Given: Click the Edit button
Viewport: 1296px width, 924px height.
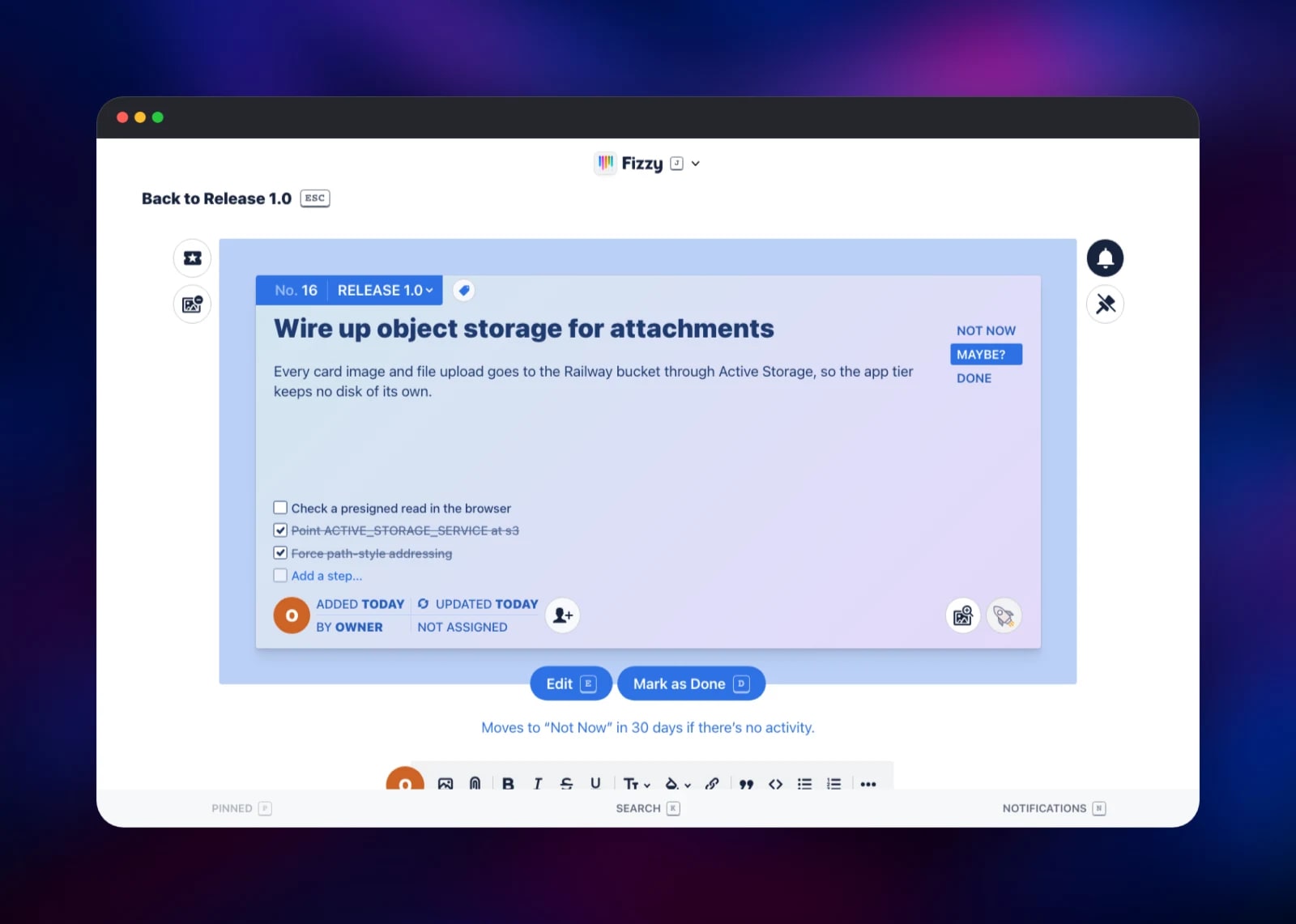Looking at the screenshot, I should [571, 683].
